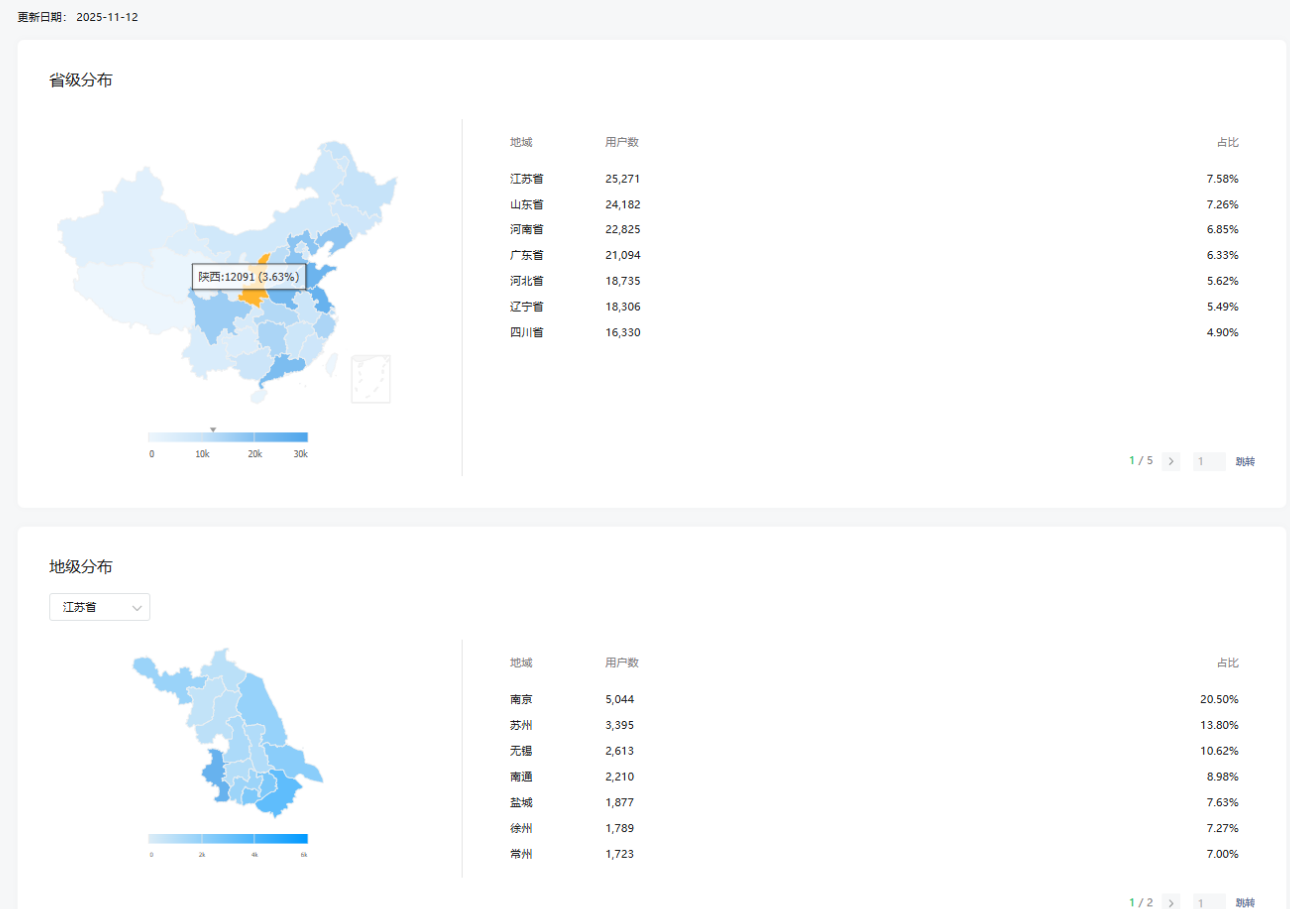Click city user count 3,395
Screen dimensions: 1290x909
(620, 725)
